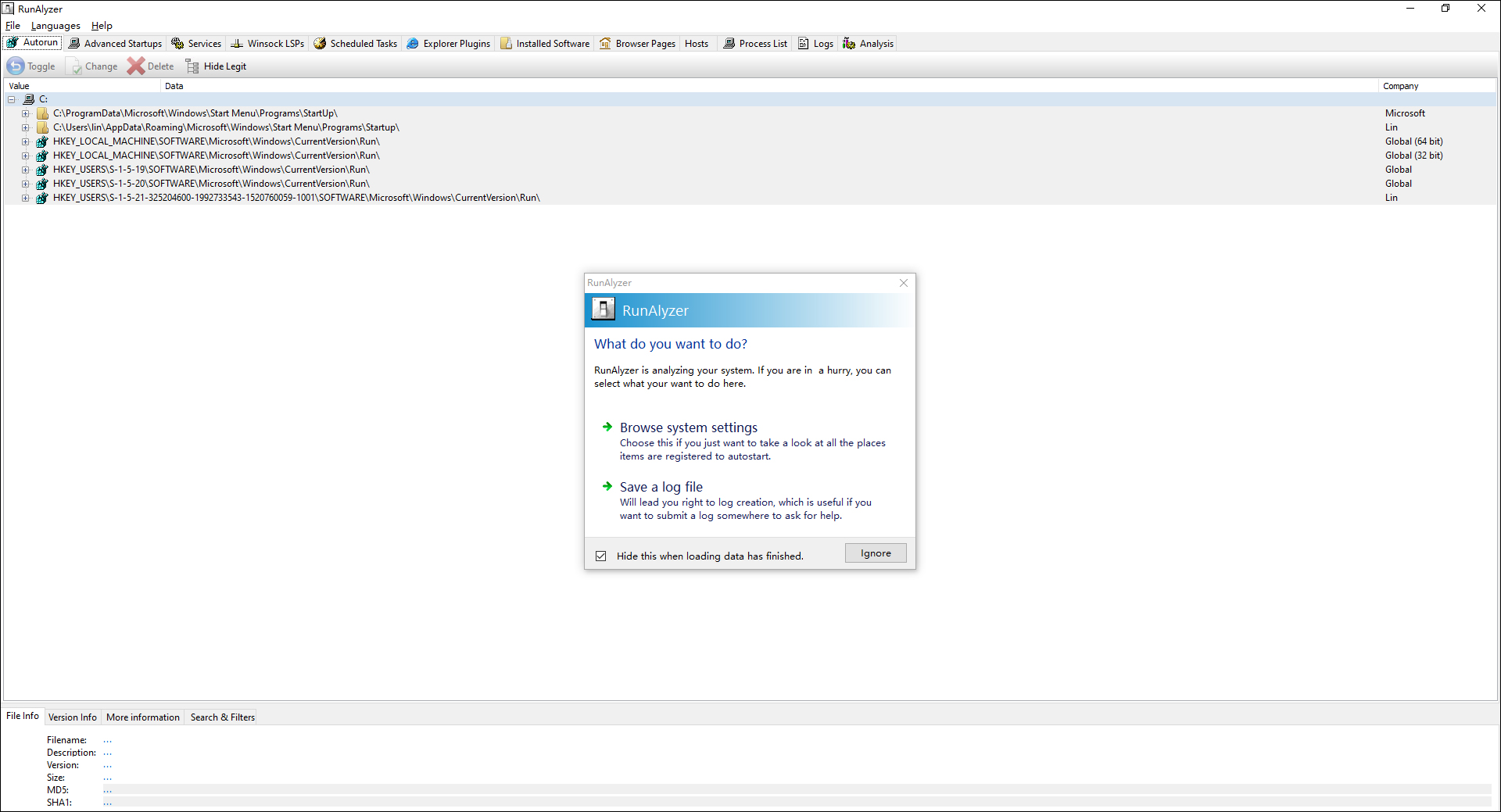Select the File Info tab
The image size is (1501, 812).
click(x=23, y=716)
